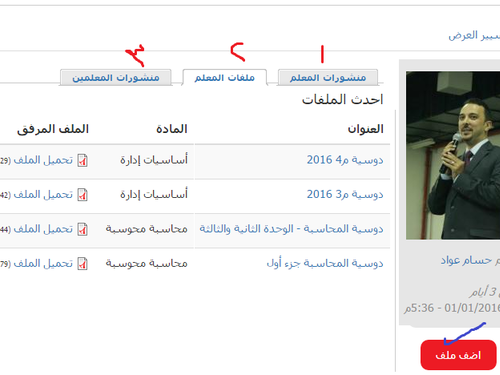Open the منشورات المعلمين tab
The image size is (500, 375).
point(116,78)
